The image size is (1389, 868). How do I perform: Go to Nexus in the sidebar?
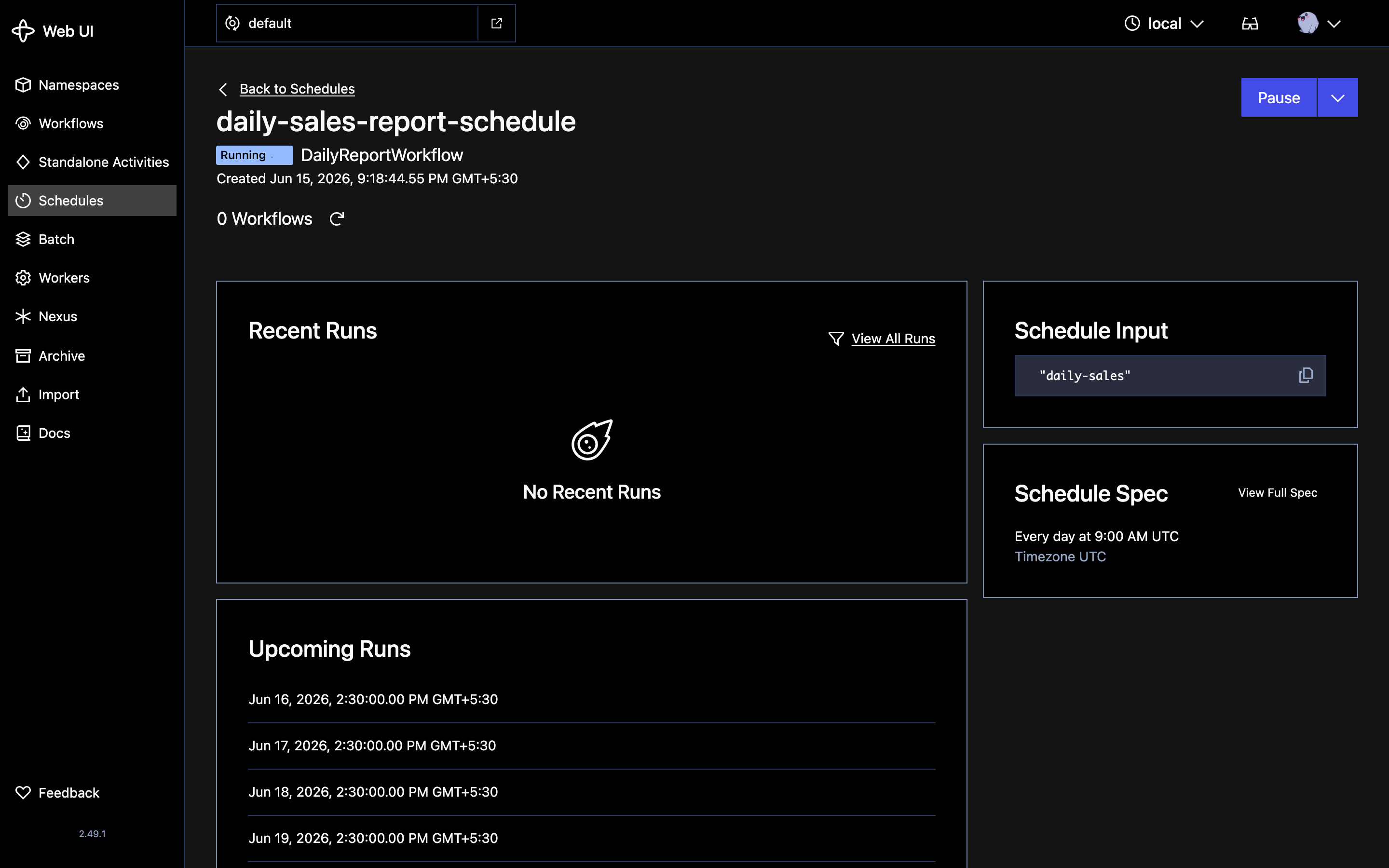(x=92, y=316)
